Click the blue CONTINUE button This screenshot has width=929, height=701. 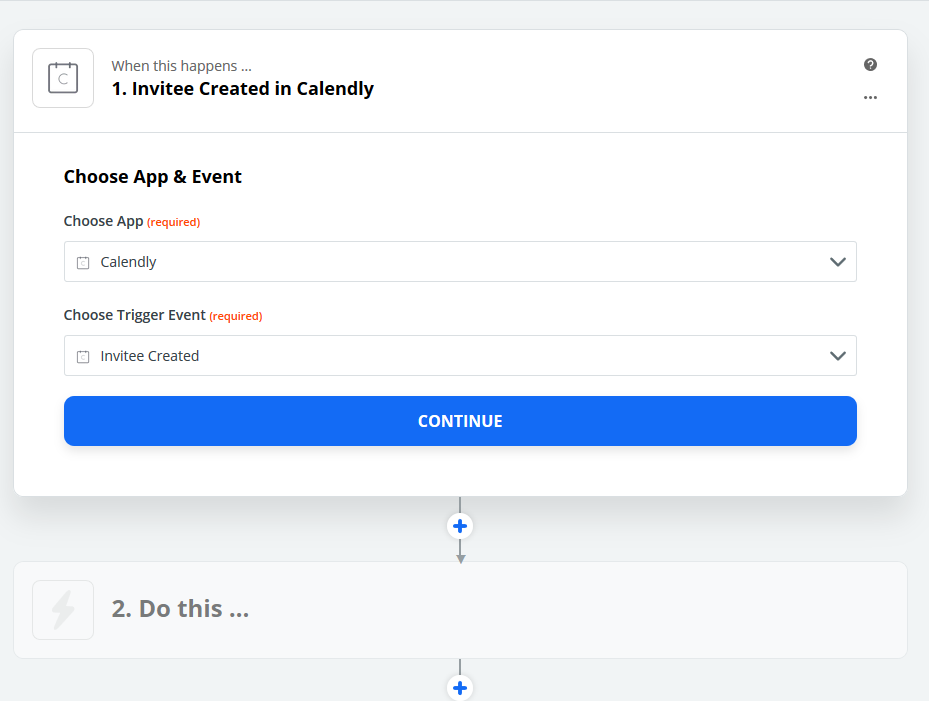(460, 421)
